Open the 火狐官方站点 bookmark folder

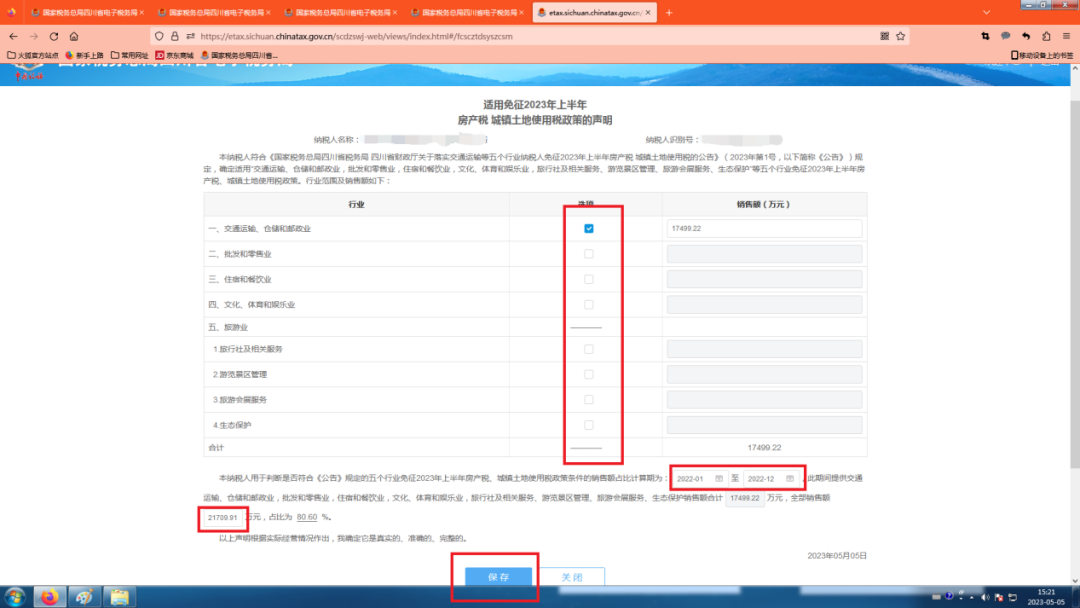pos(33,55)
